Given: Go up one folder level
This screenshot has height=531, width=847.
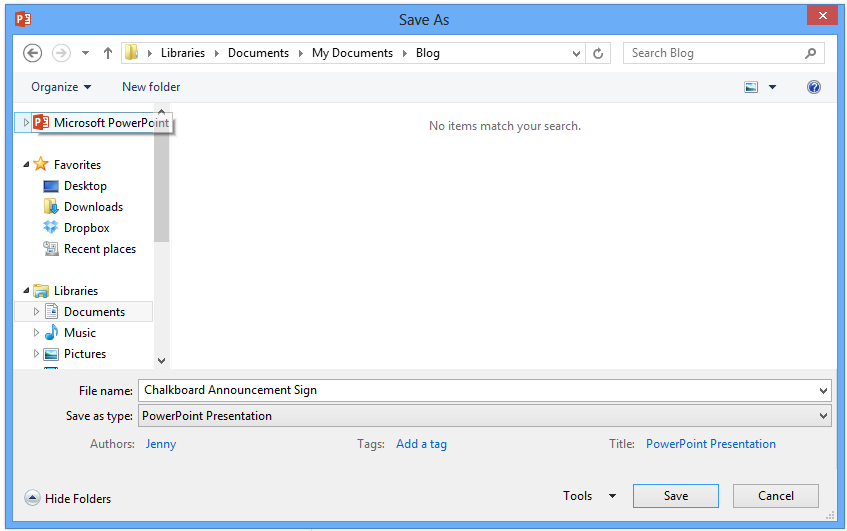Looking at the screenshot, I should 107,53.
